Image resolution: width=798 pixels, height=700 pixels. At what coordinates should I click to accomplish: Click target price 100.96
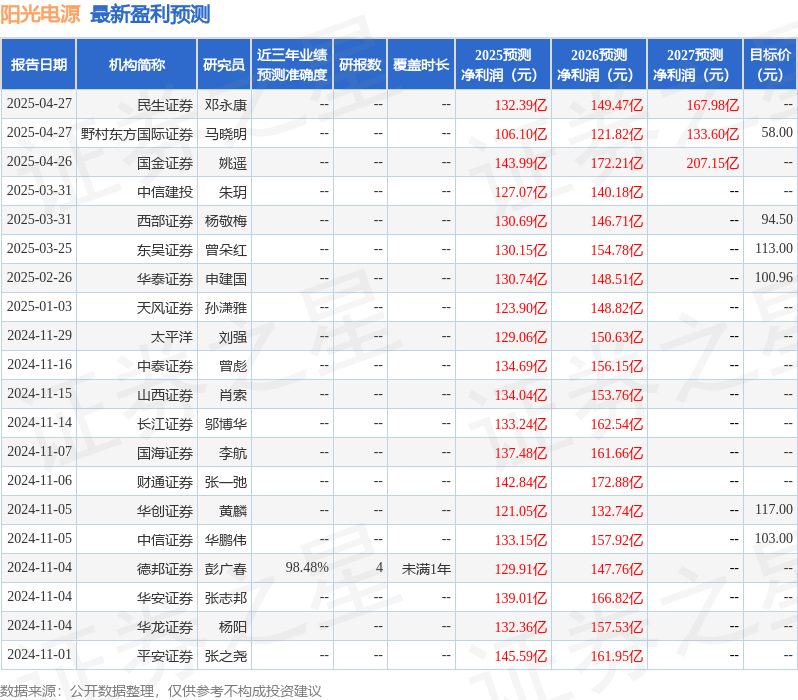click(774, 278)
